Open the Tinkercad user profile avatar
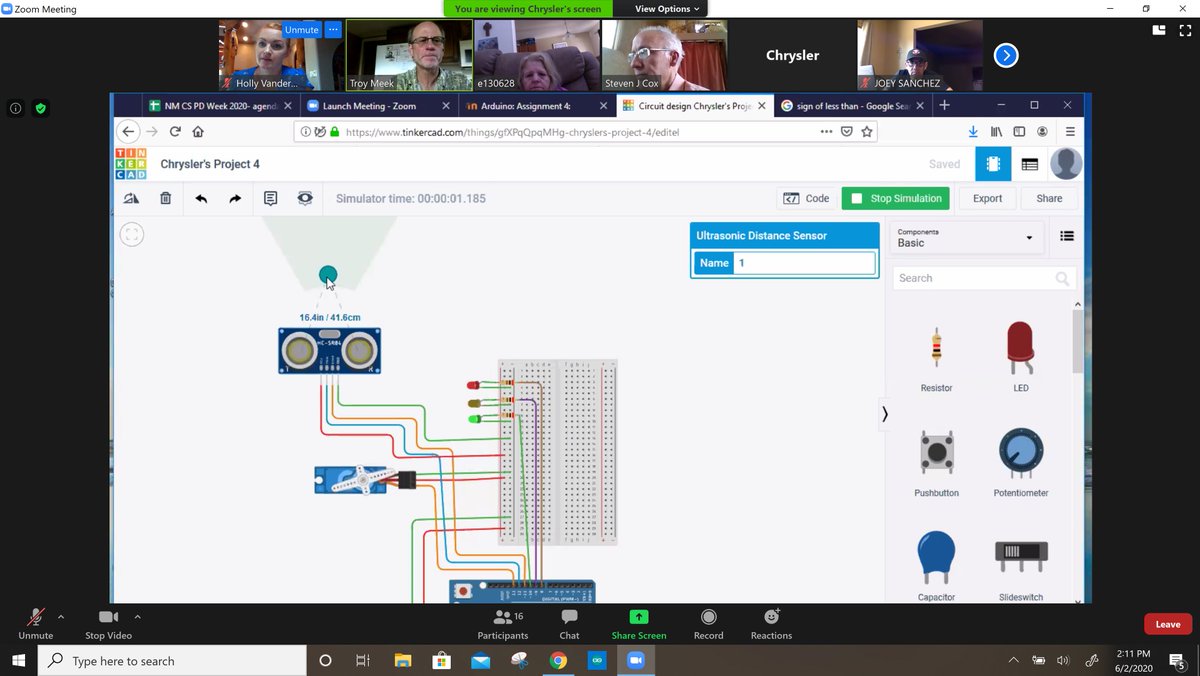 pos(1066,164)
